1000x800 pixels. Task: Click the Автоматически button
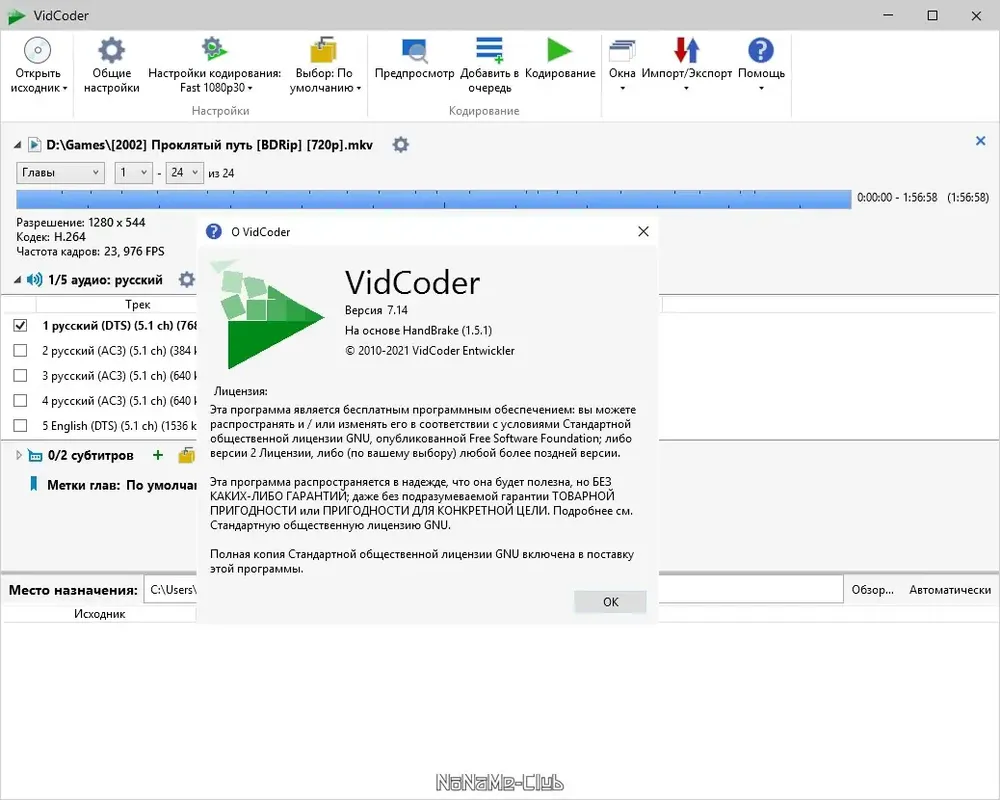pos(950,589)
